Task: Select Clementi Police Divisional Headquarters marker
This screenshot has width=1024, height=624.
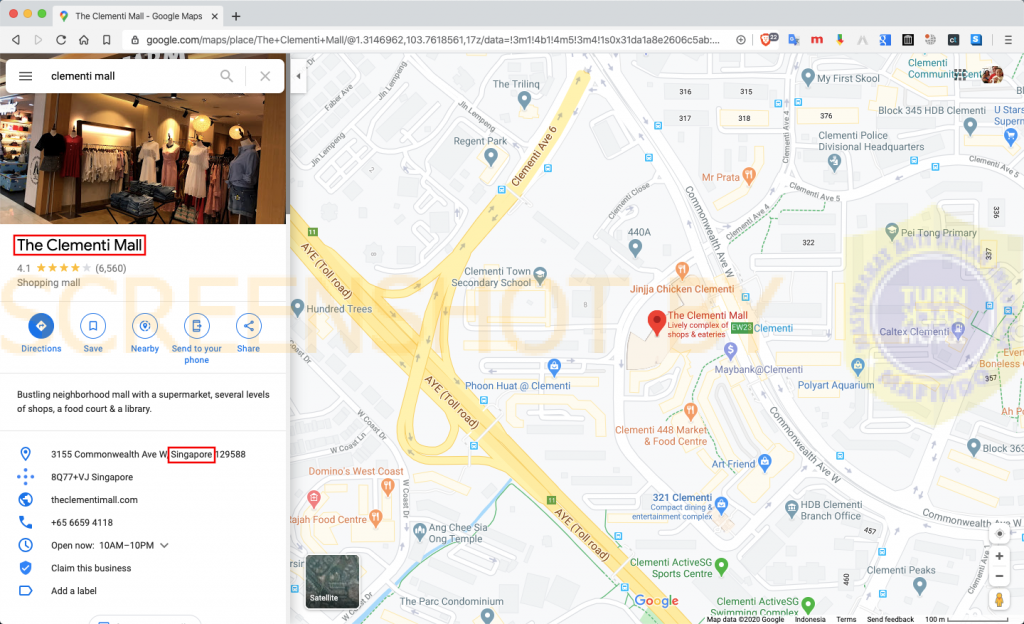Action: 834,162
